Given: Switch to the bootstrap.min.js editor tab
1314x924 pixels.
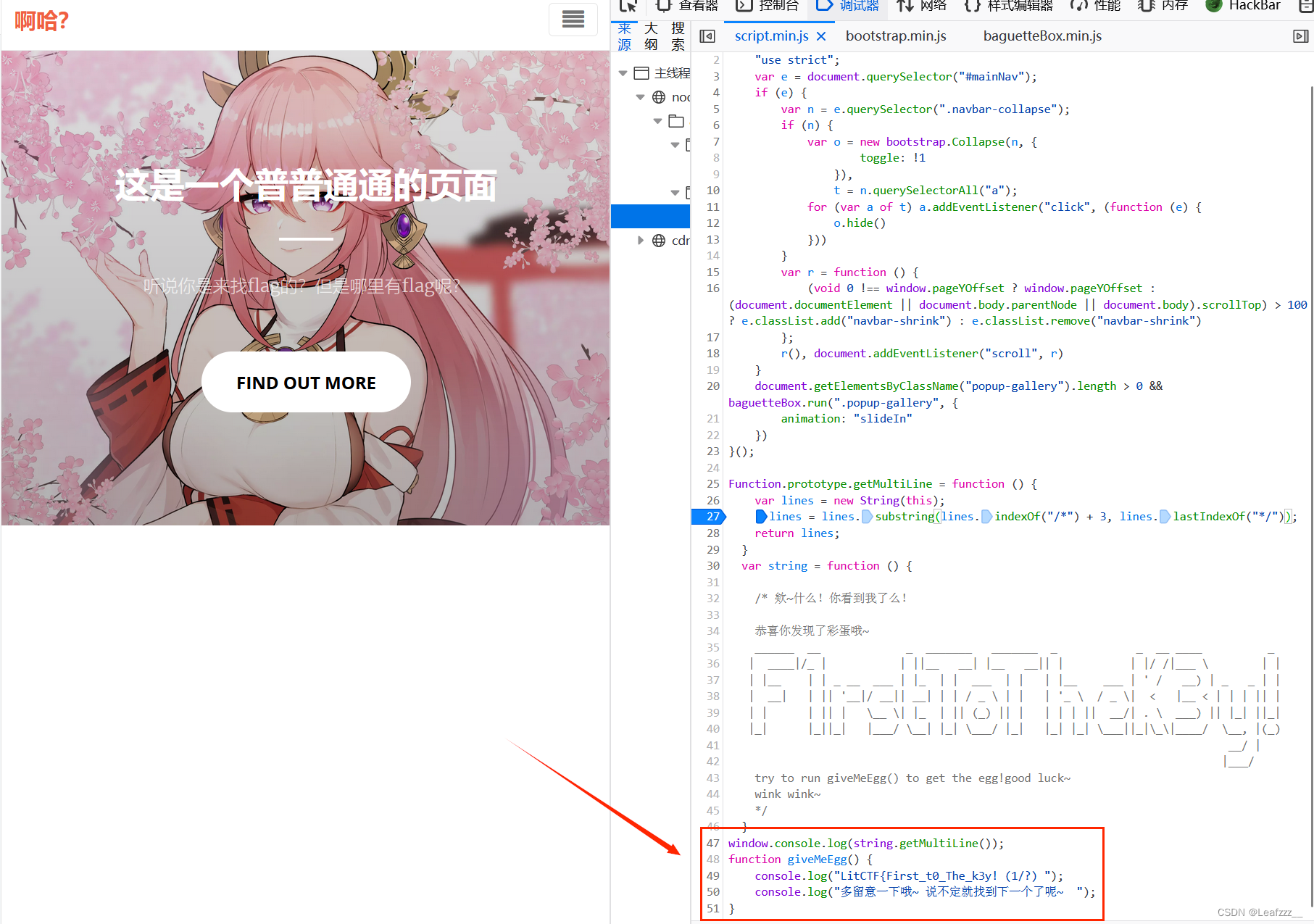Looking at the screenshot, I should (x=896, y=36).
